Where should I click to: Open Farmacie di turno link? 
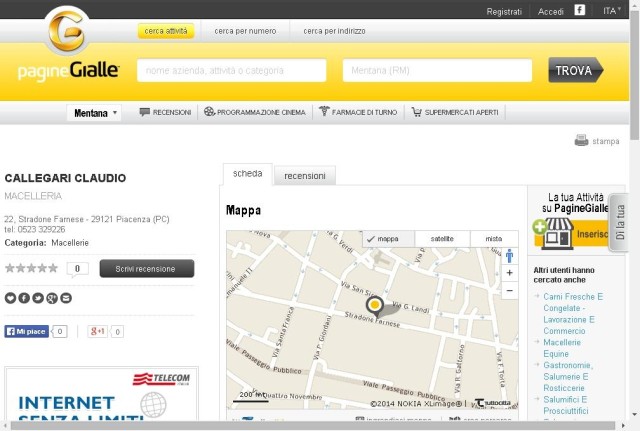(x=358, y=112)
